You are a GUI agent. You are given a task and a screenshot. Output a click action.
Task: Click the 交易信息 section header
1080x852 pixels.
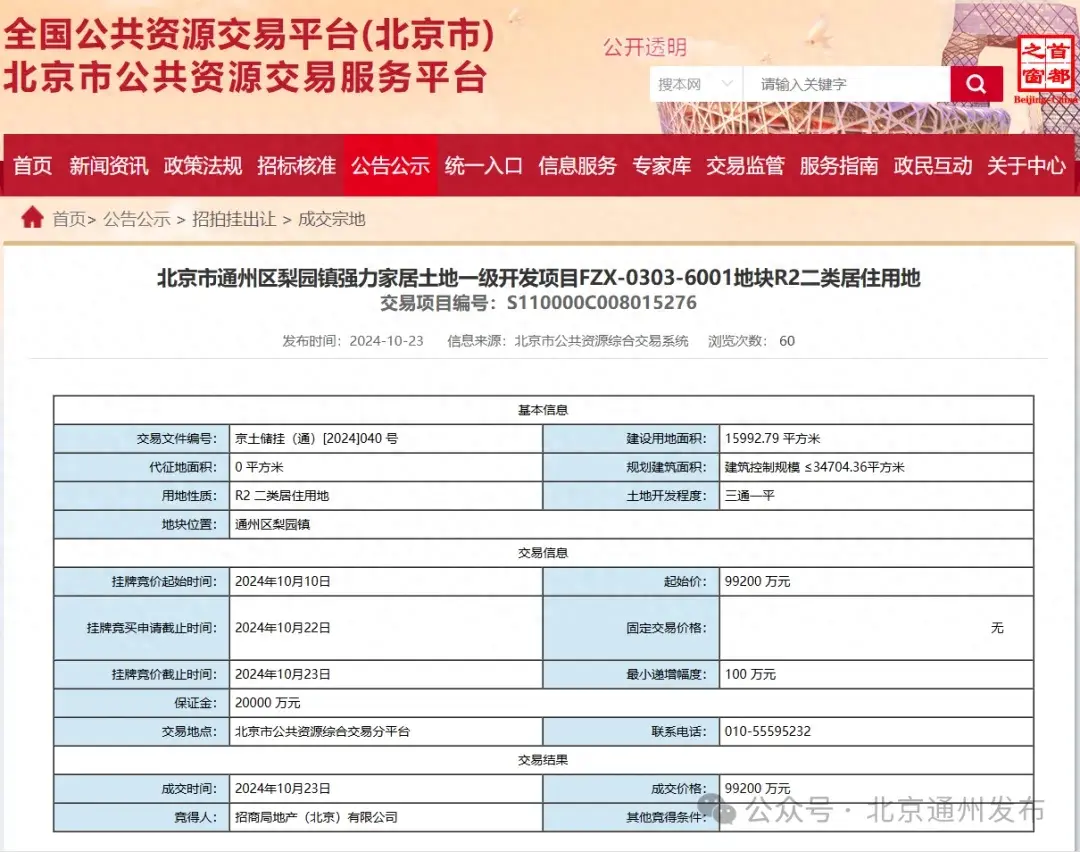(x=543, y=552)
